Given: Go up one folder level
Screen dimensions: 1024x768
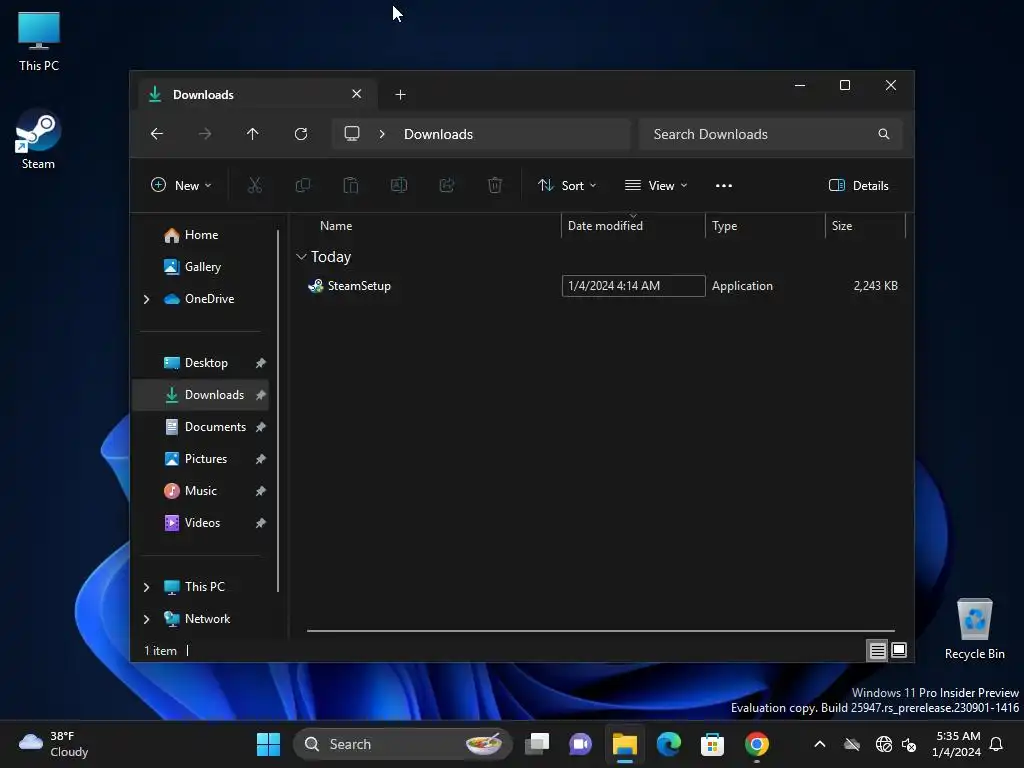Looking at the screenshot, I should pos(253,134).
